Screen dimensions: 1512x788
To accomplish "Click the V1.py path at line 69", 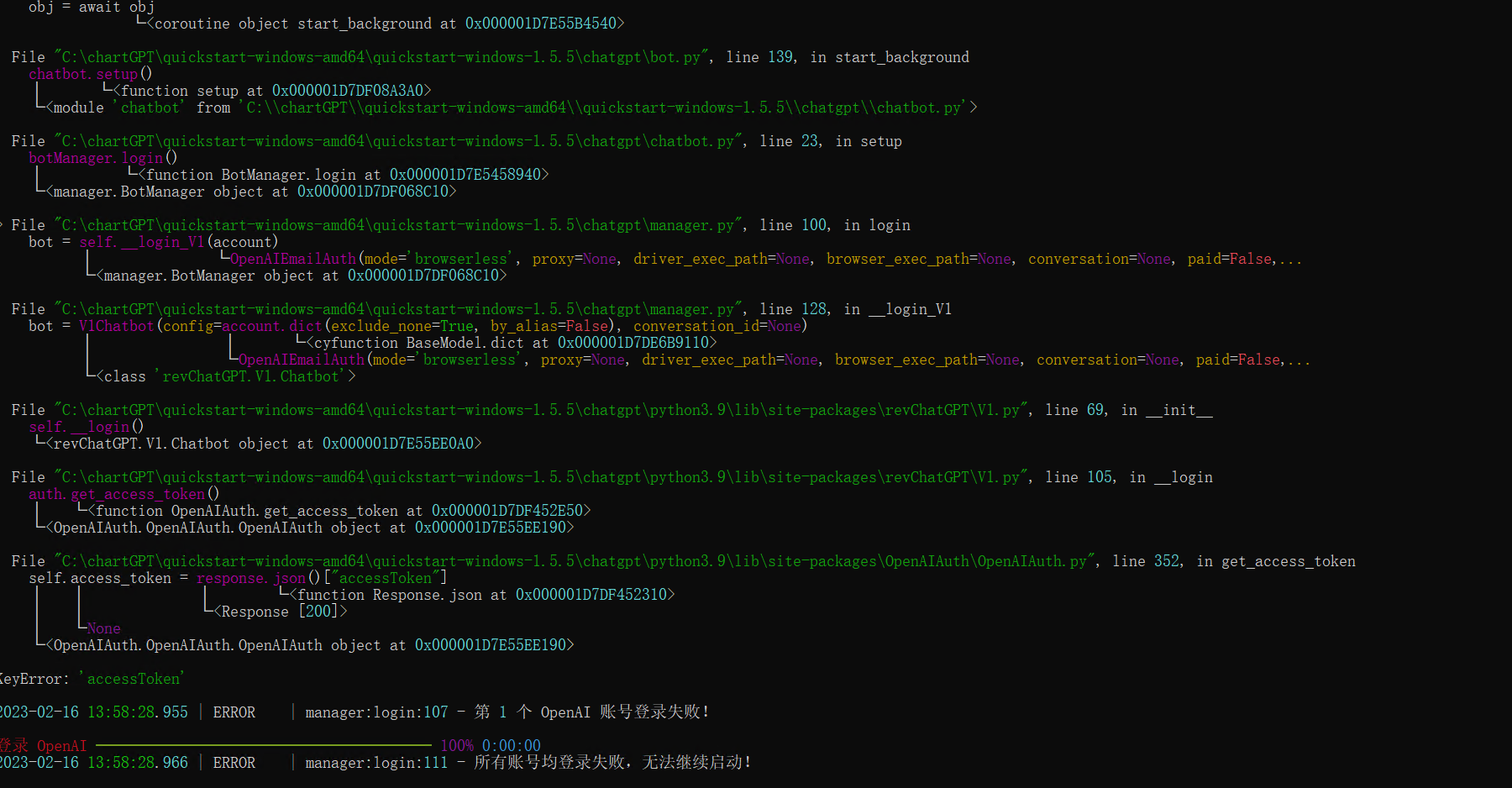I will (541, 410).
